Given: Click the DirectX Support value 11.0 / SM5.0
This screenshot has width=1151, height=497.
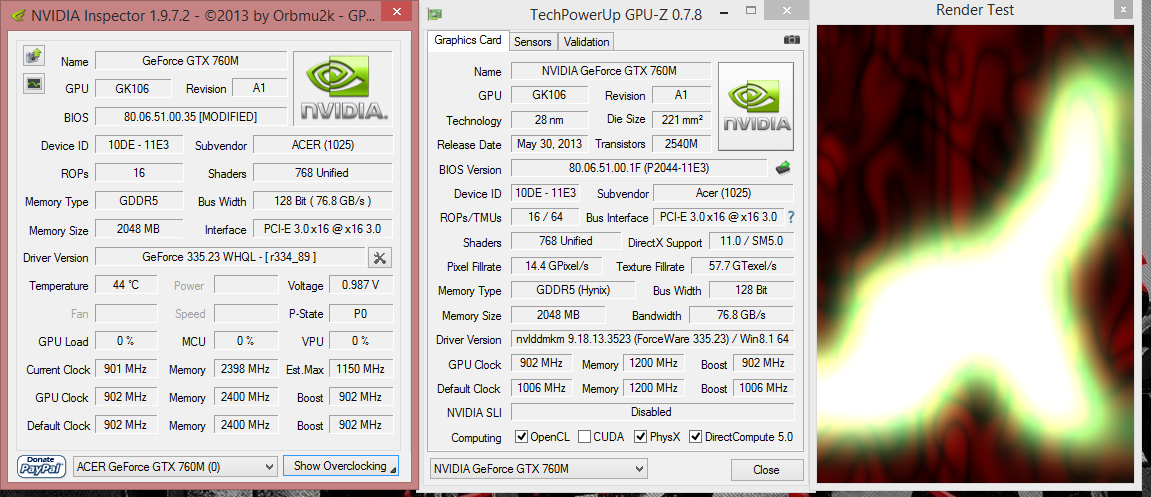Looking at the screenshot, I should (x=751, y=242).
